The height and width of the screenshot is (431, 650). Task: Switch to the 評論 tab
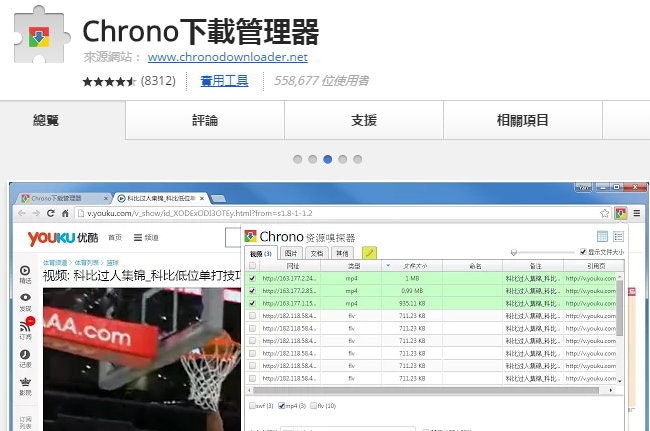pyautogui.click(x=205, y=120)
